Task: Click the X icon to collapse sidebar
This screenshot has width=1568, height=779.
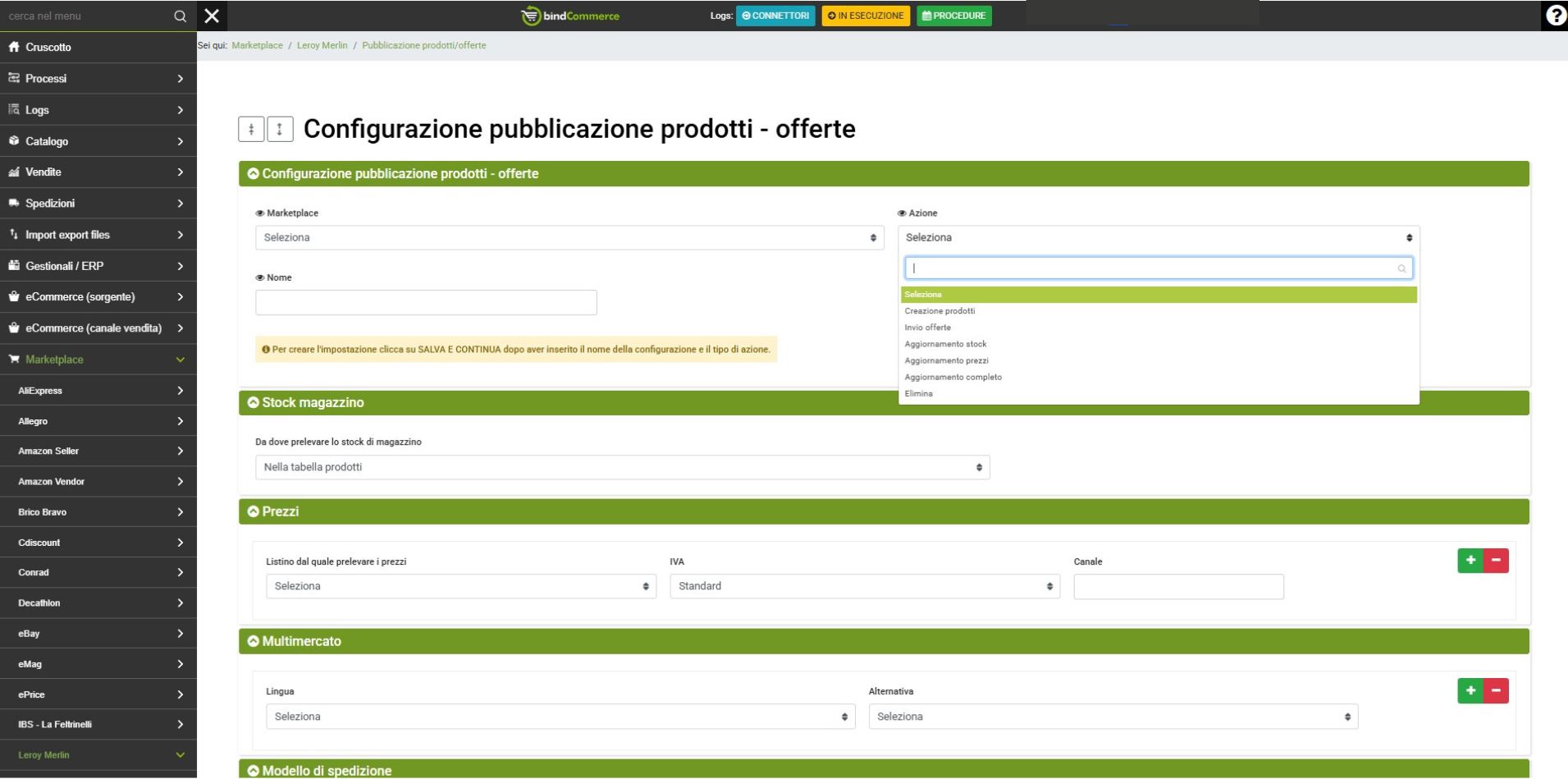Action: tap(212, 16)
